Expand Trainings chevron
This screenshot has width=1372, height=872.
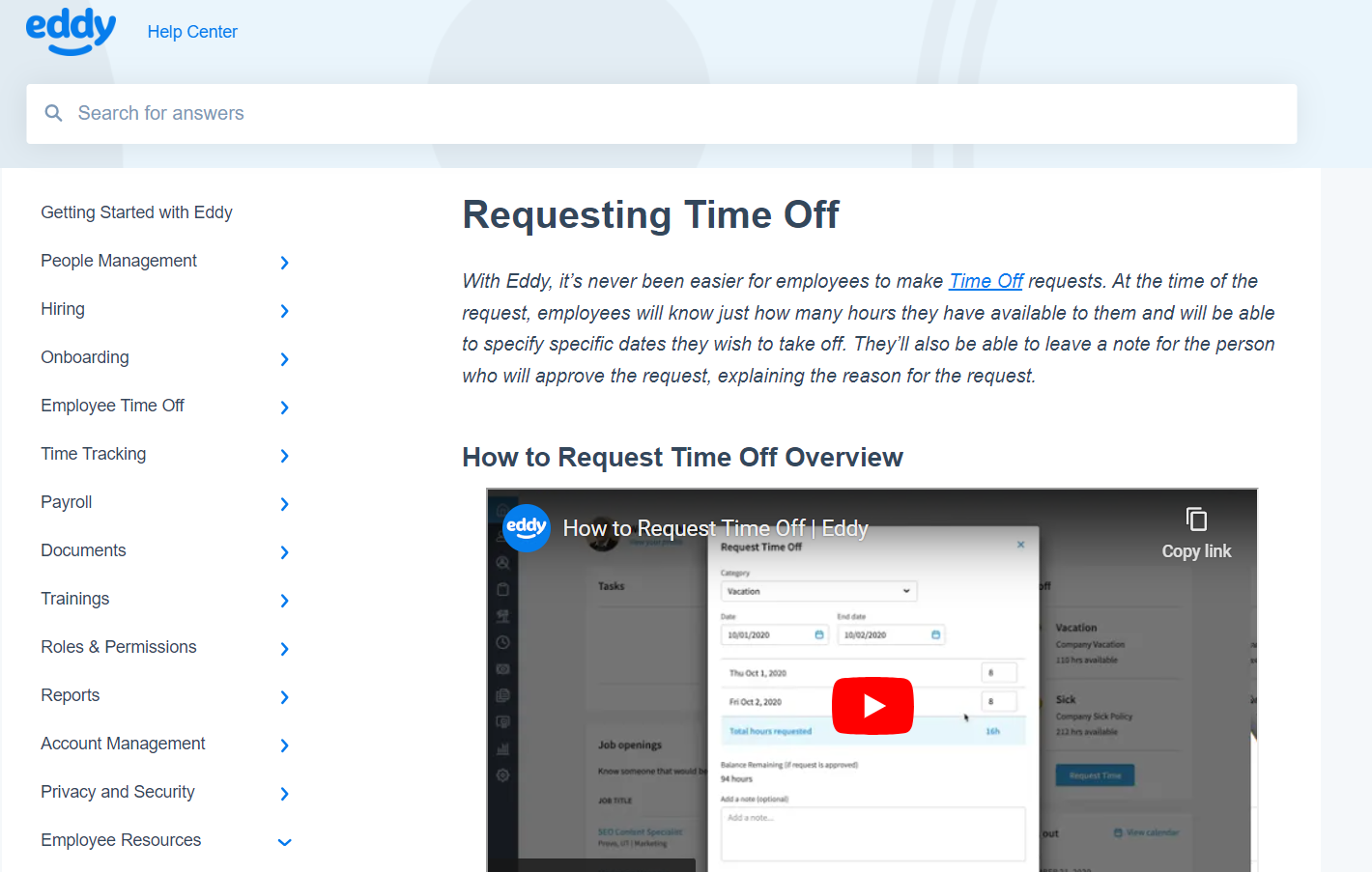284,601
